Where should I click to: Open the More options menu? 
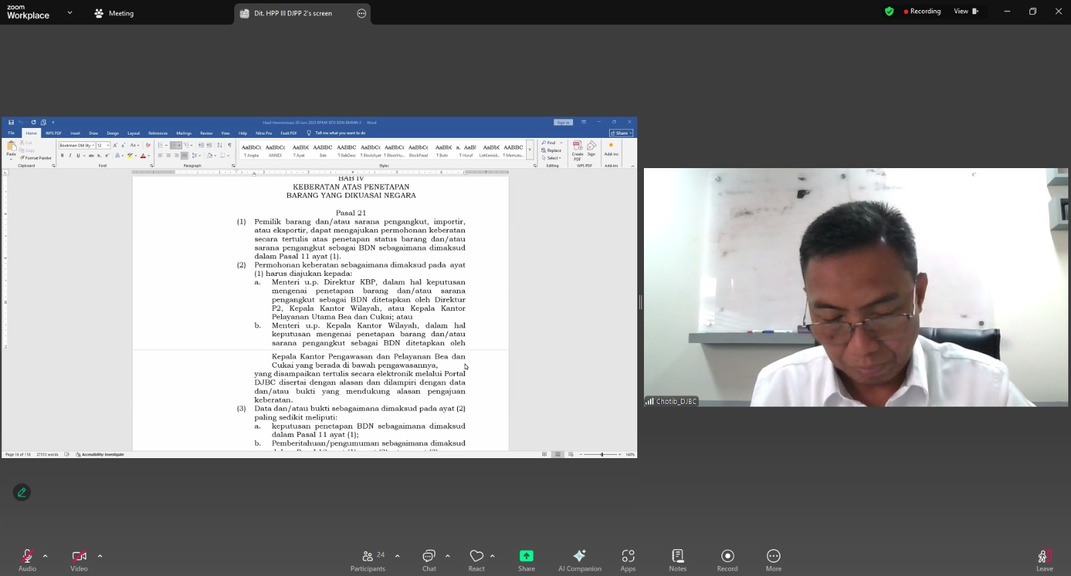[x=773, y=560]
